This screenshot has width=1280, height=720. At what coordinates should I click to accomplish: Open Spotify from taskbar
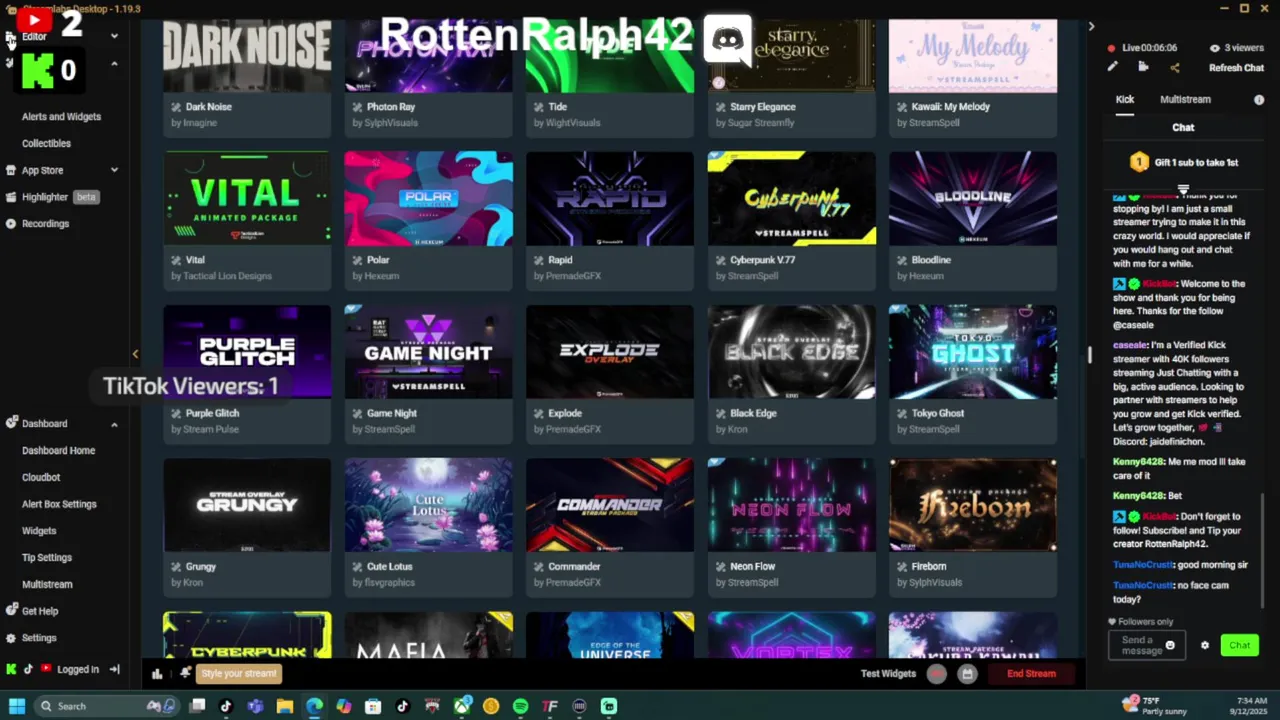click(x=520, y=707)
